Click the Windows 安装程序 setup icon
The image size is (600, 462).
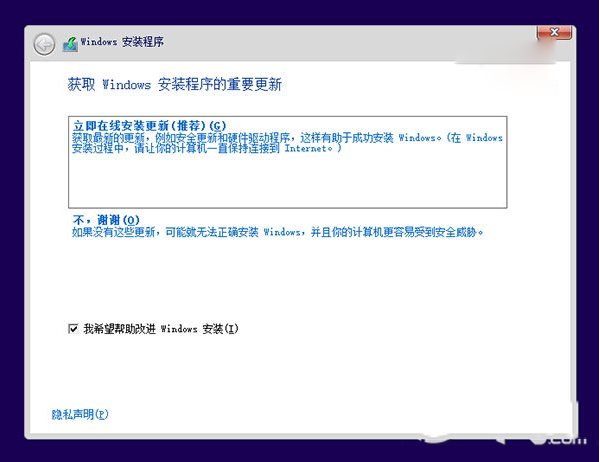tap(69, 43)
